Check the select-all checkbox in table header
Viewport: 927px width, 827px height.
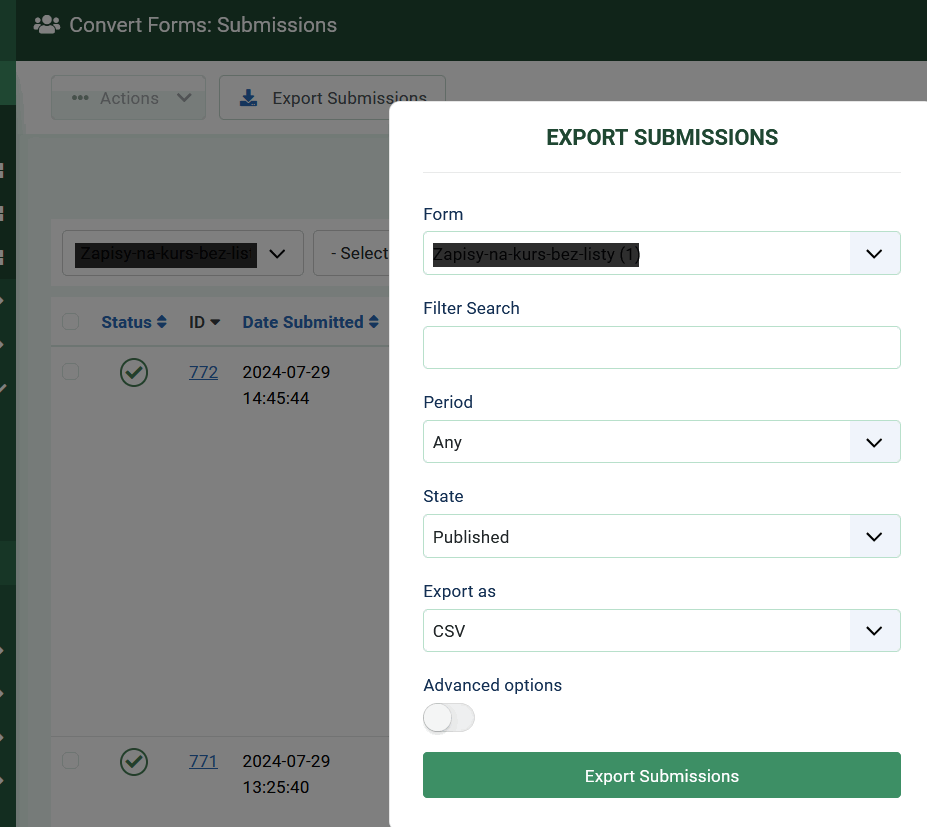[70, 322]
